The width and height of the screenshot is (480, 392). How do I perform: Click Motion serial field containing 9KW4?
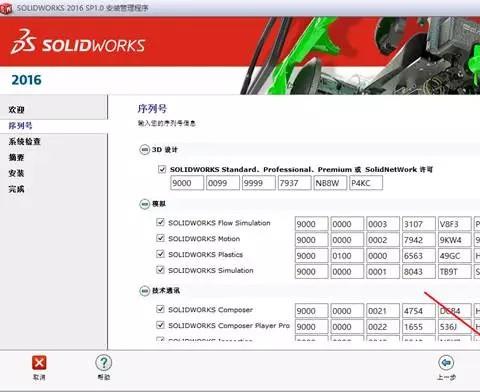tap(455, 240)
